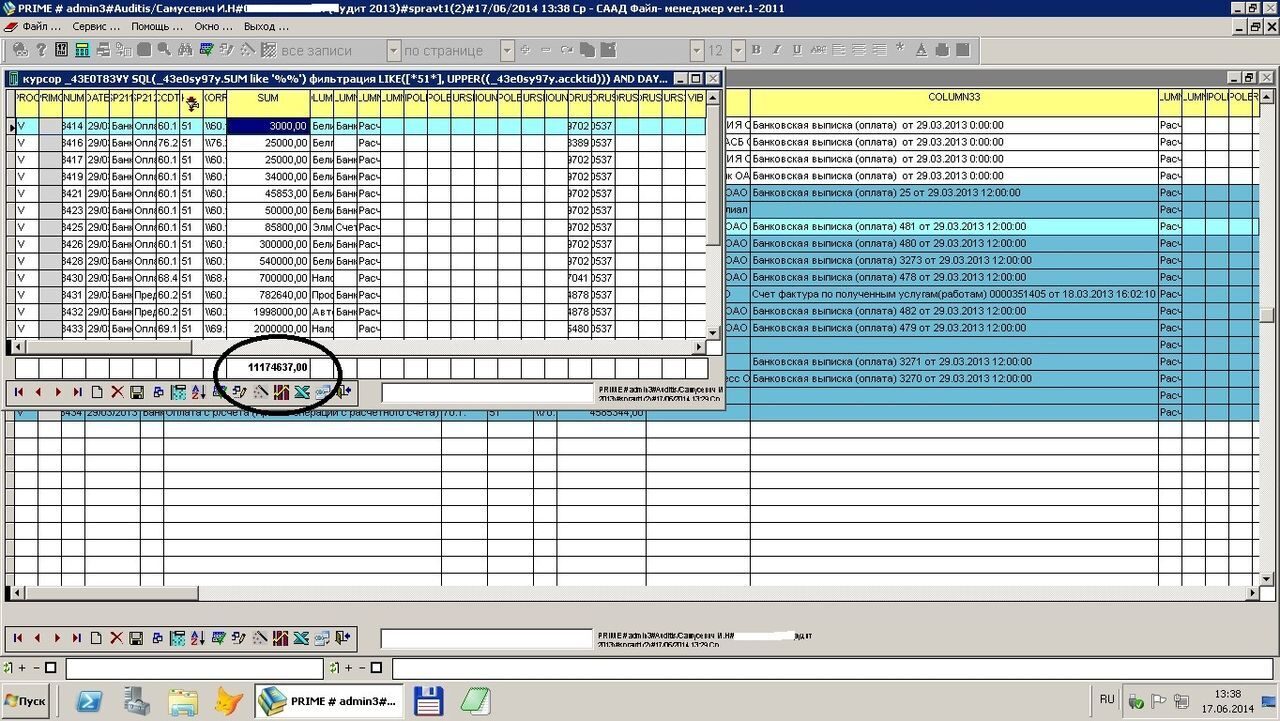Click A-Z sort icon in cursor window toolbar
1280x721 pixels.
198,392
